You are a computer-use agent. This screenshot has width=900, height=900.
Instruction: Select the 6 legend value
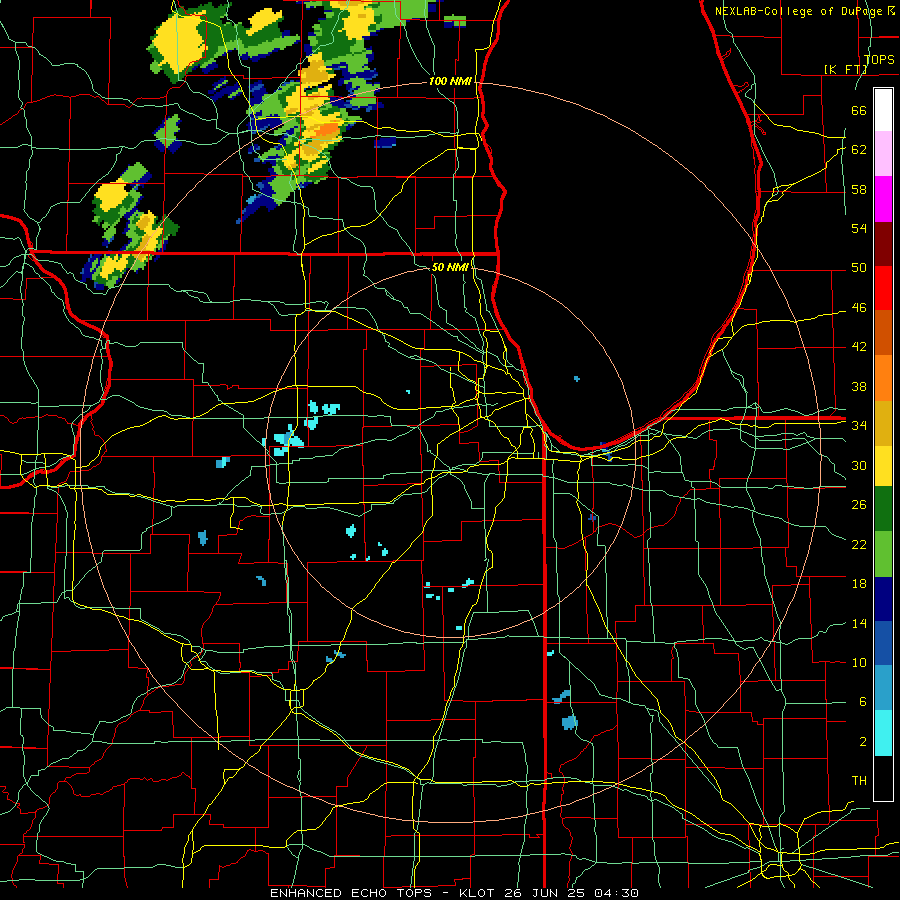tap(863, 702)
